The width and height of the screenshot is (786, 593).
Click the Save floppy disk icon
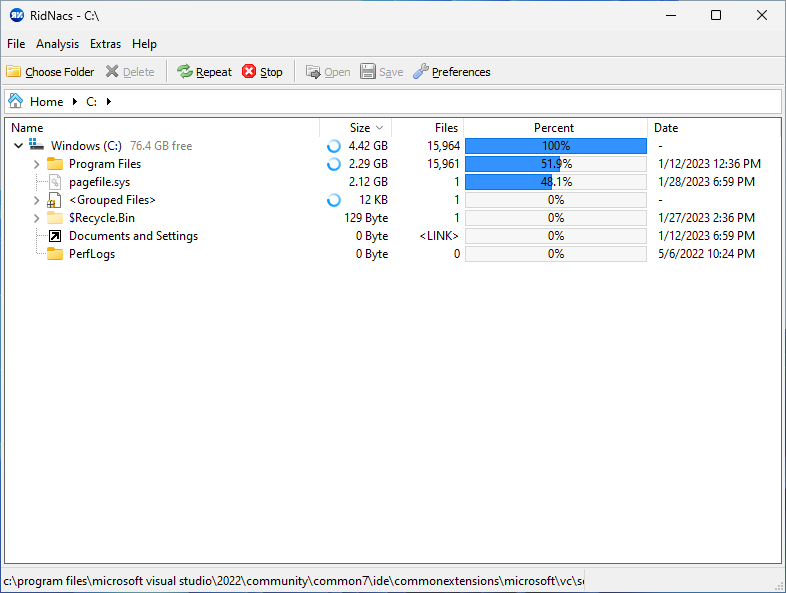tap(368, 72)
